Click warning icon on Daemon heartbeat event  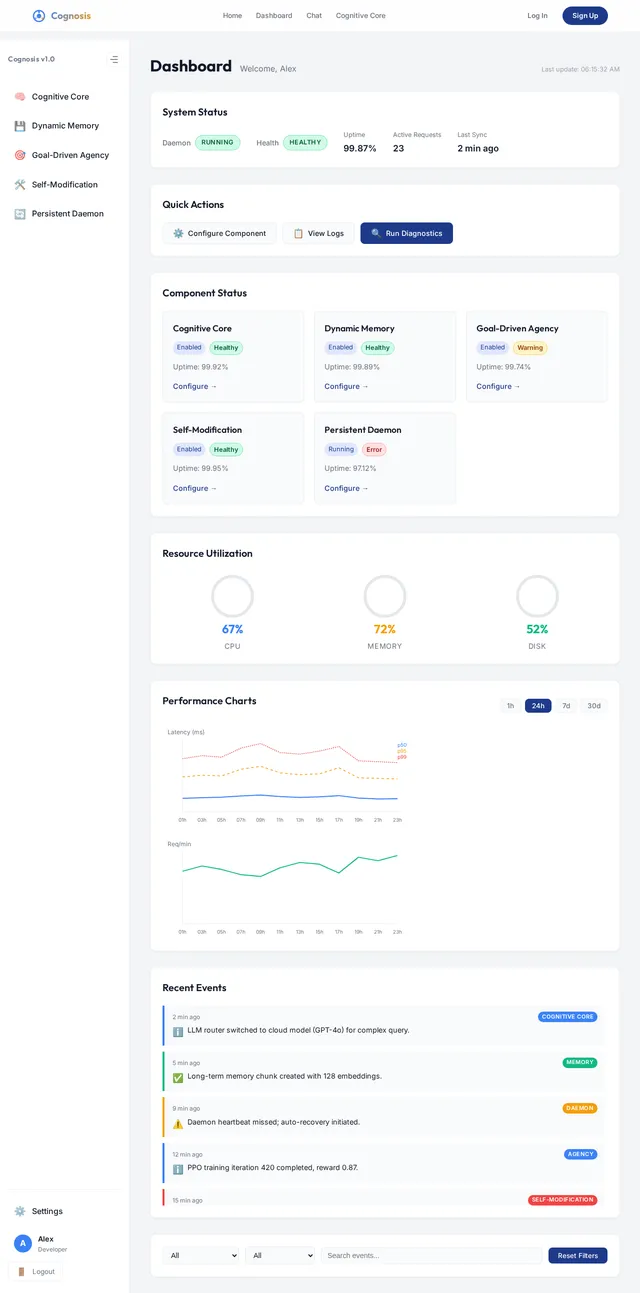pyautogui.click(x=178, y=1123)
